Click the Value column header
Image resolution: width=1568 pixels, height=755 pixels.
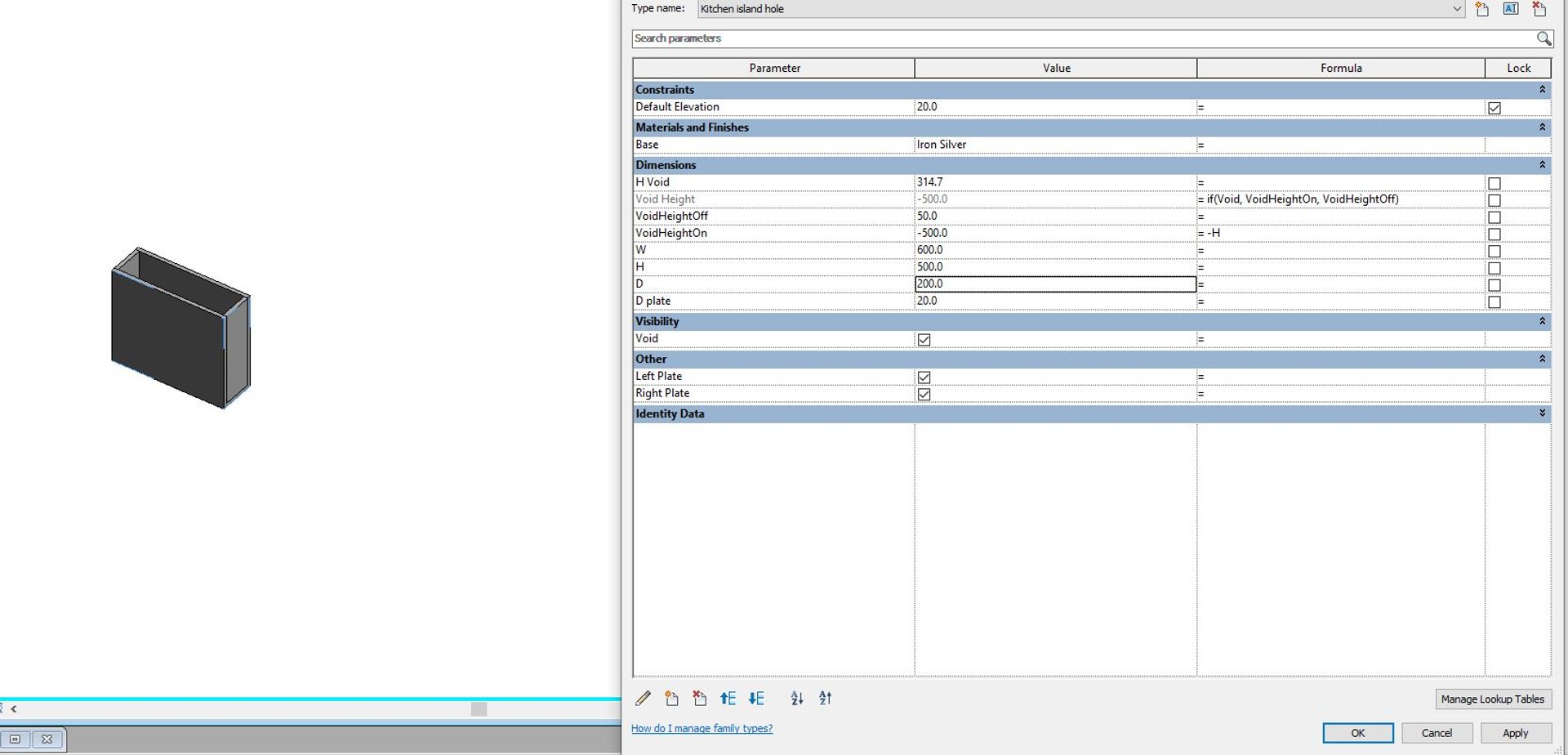[x=1056, y=68]
